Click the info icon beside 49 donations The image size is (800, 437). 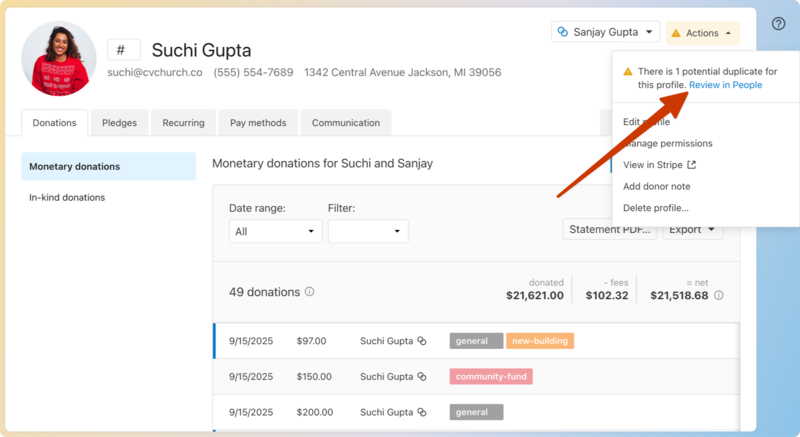(x=310, y=292)
